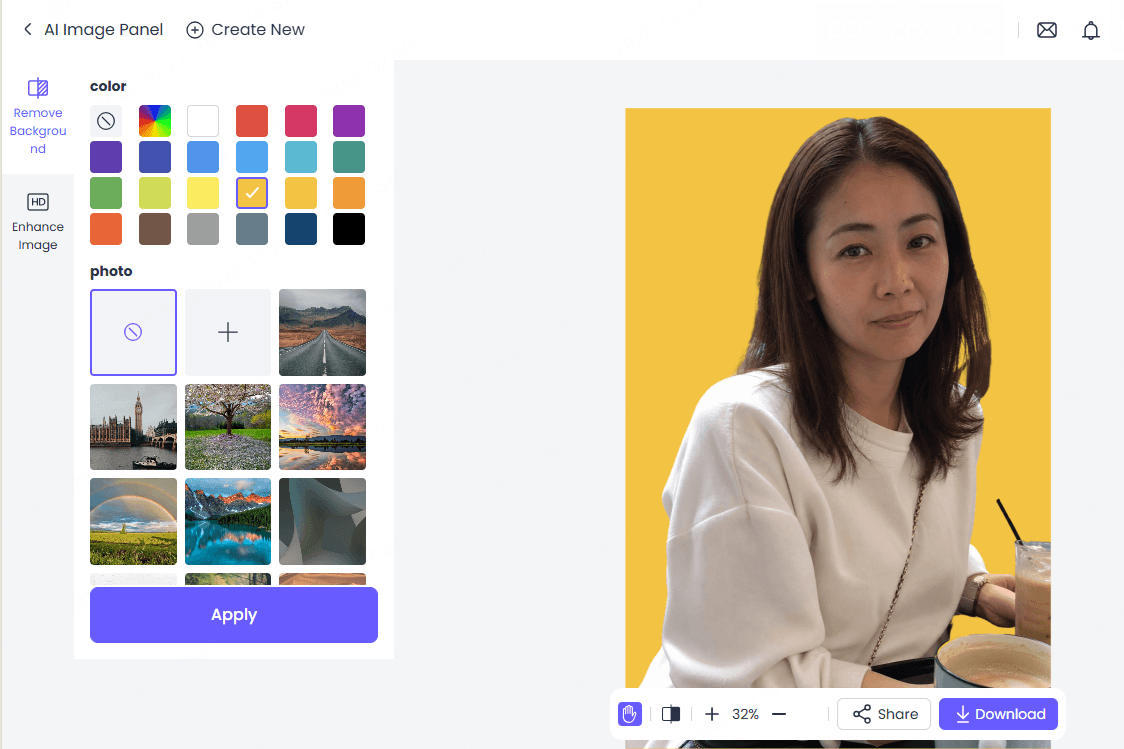Open the rainbow custom color picker
The width and height of the screenshot is (1124, 749).
155,121
